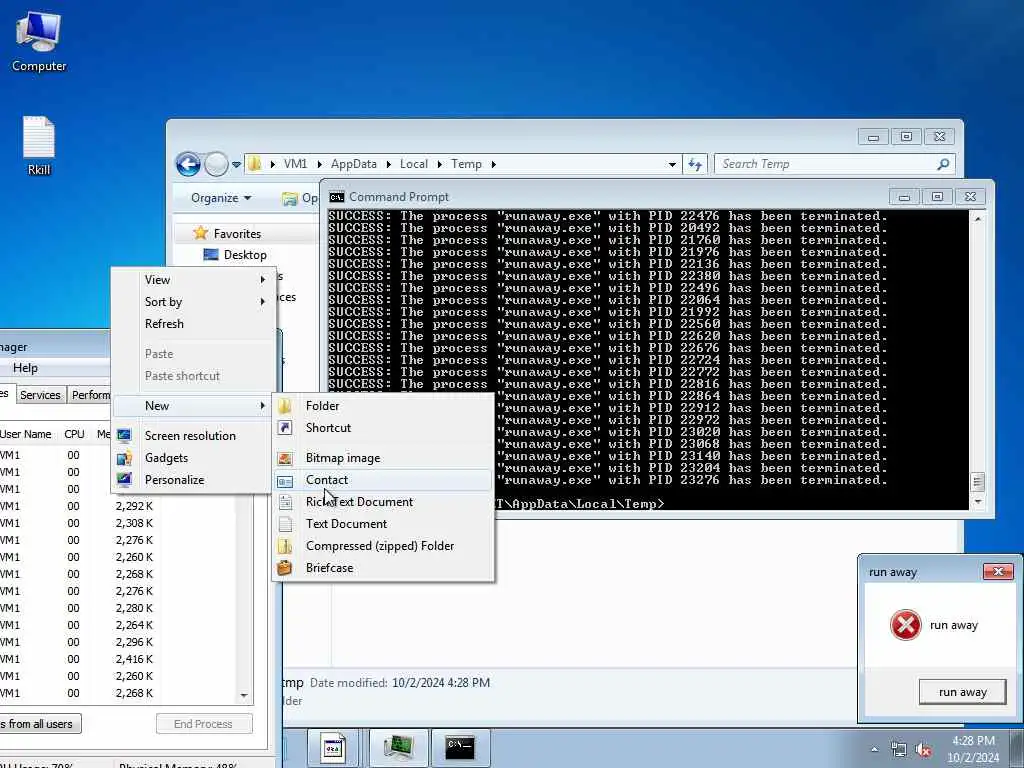This screenshot has height=768, width=1024.
Task: Select VM1 in the address breadcrumb
Action: [x=295, y=164]
